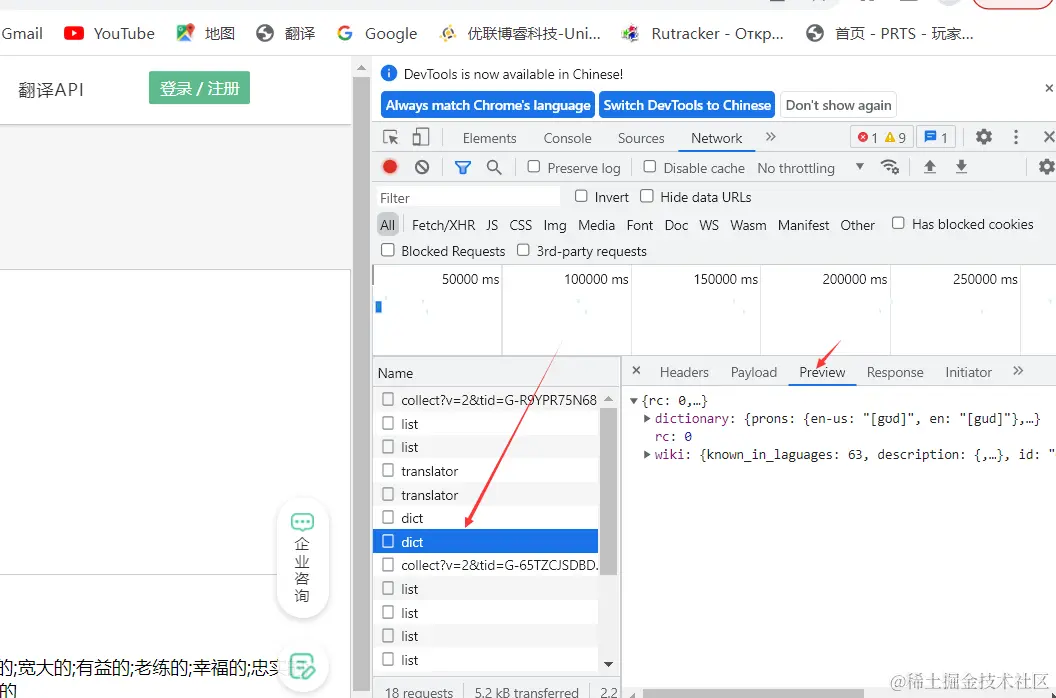The width and height of the screenshot is (1056, 698).
Task: Open the Elements tab
Action: (x=490, y=138)
